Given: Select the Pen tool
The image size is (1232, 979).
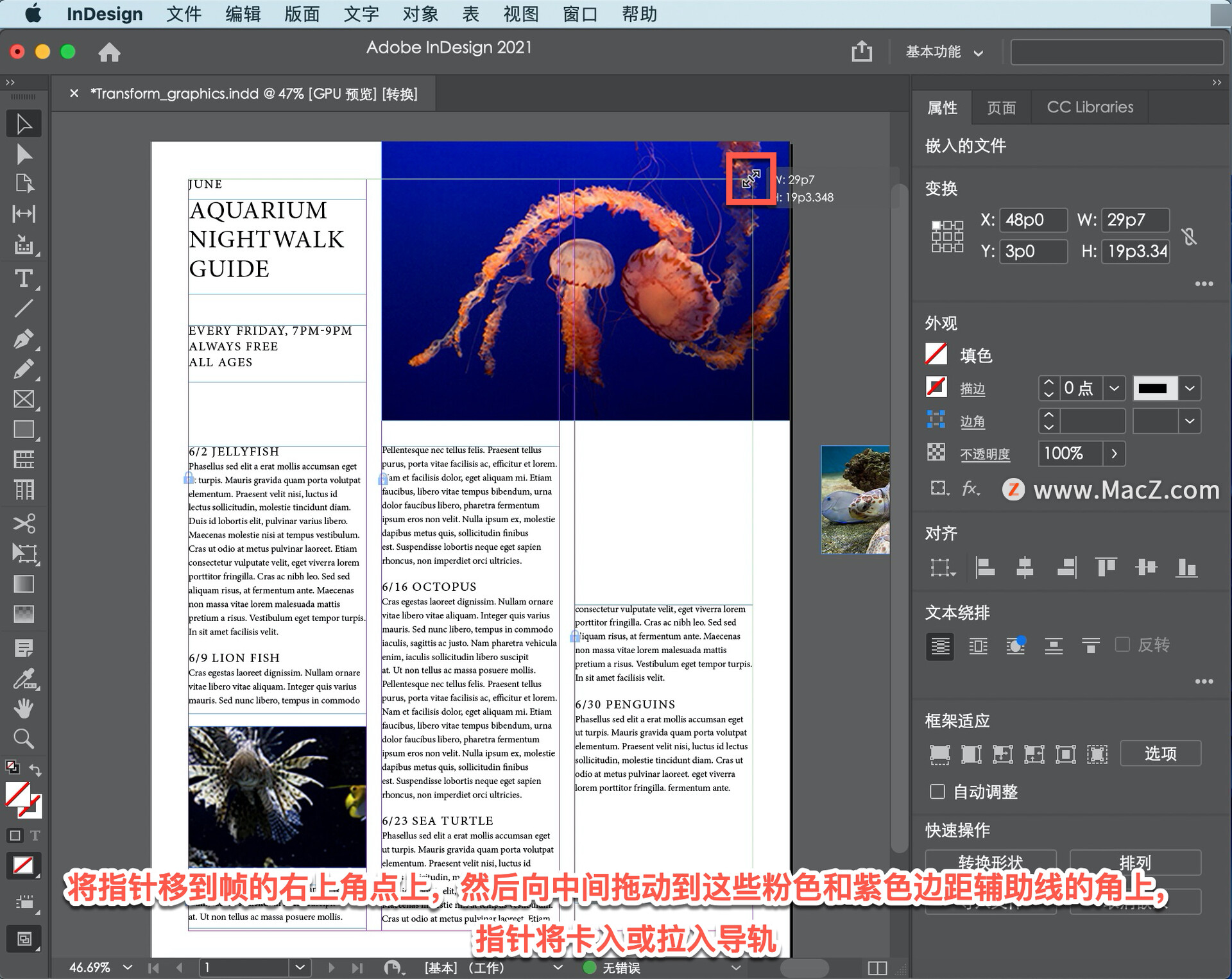Looking at the screenshot, I should (24, 339).
